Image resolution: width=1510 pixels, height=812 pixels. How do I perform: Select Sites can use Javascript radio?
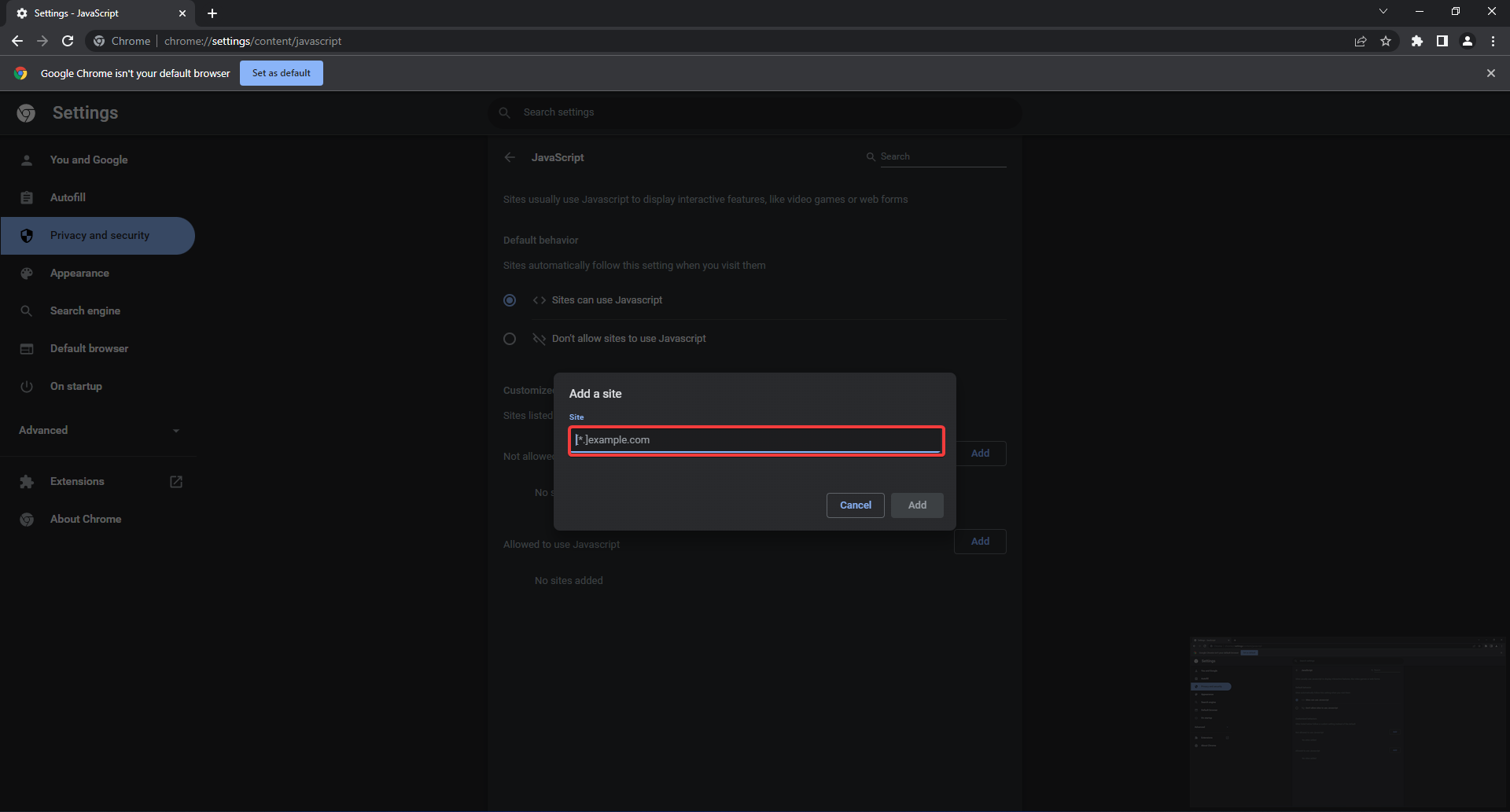[x=510, y=300]
